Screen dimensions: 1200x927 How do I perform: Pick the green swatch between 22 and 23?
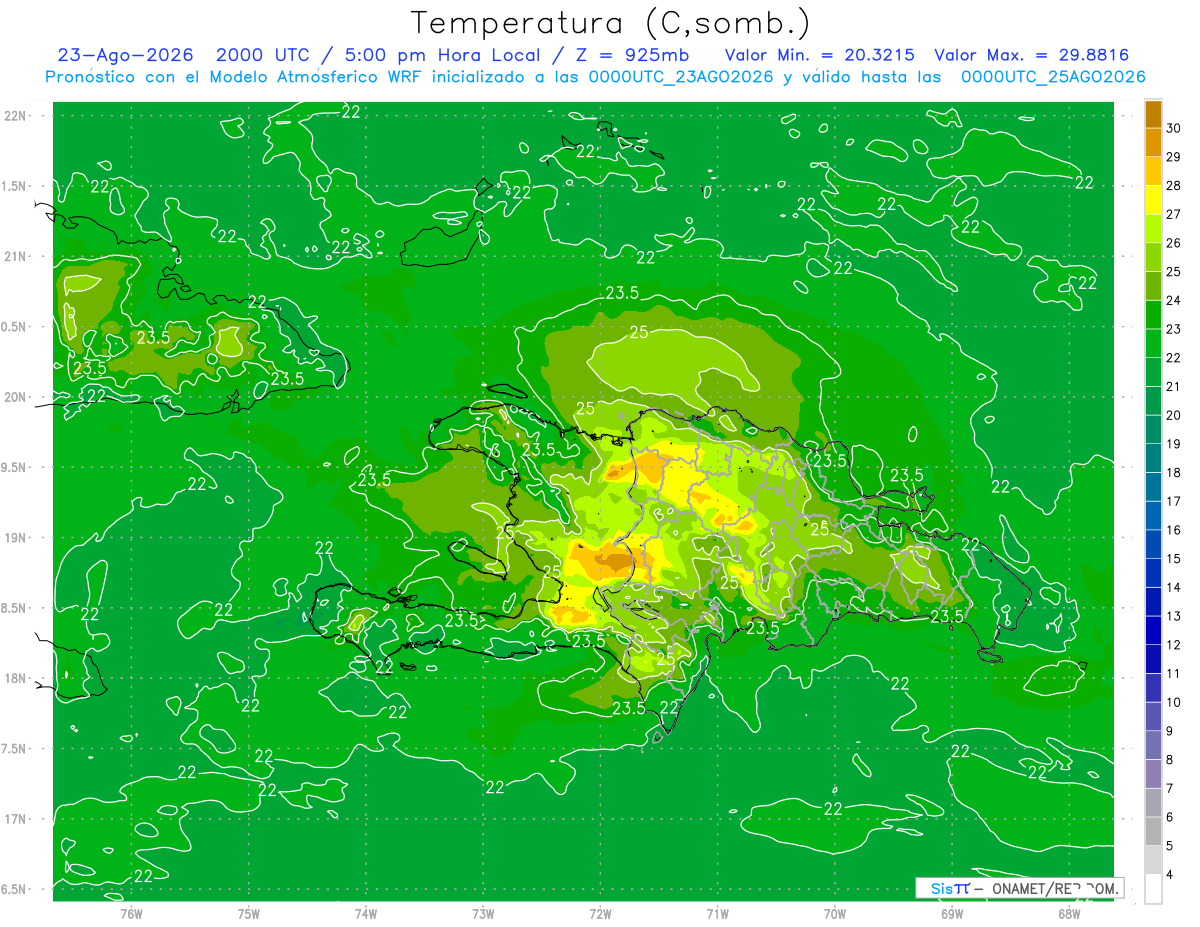pyautogui.click(x=1153, y=343)
